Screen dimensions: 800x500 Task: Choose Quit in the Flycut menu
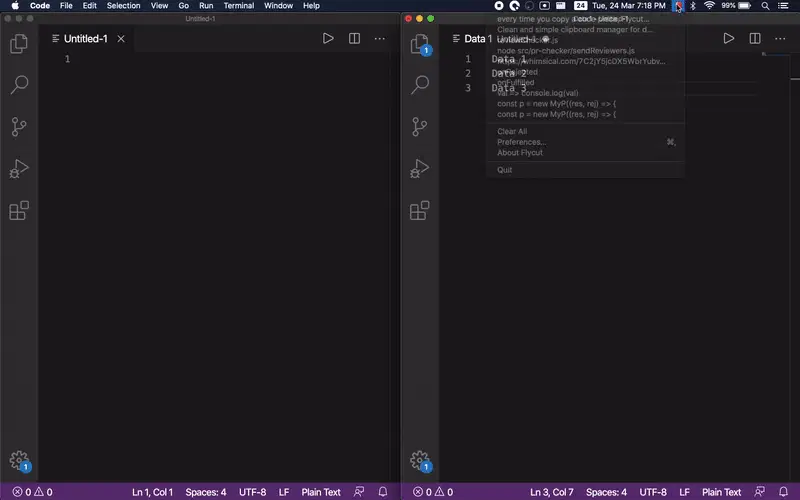(x=585, y=170)
